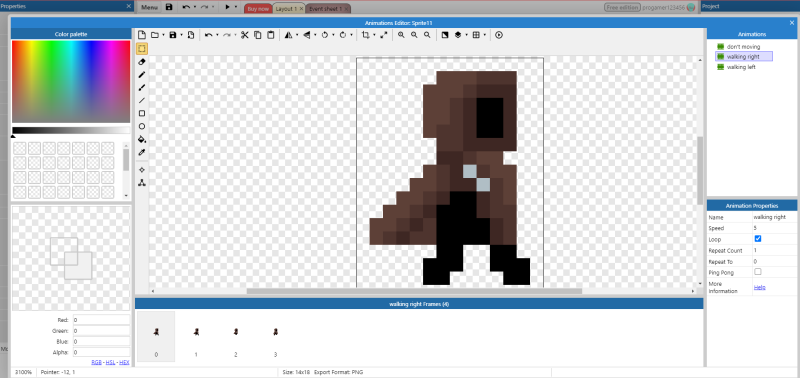The image size is (800, 378).
Task: Select the Ellipse drawing tool
Action: 142,127
